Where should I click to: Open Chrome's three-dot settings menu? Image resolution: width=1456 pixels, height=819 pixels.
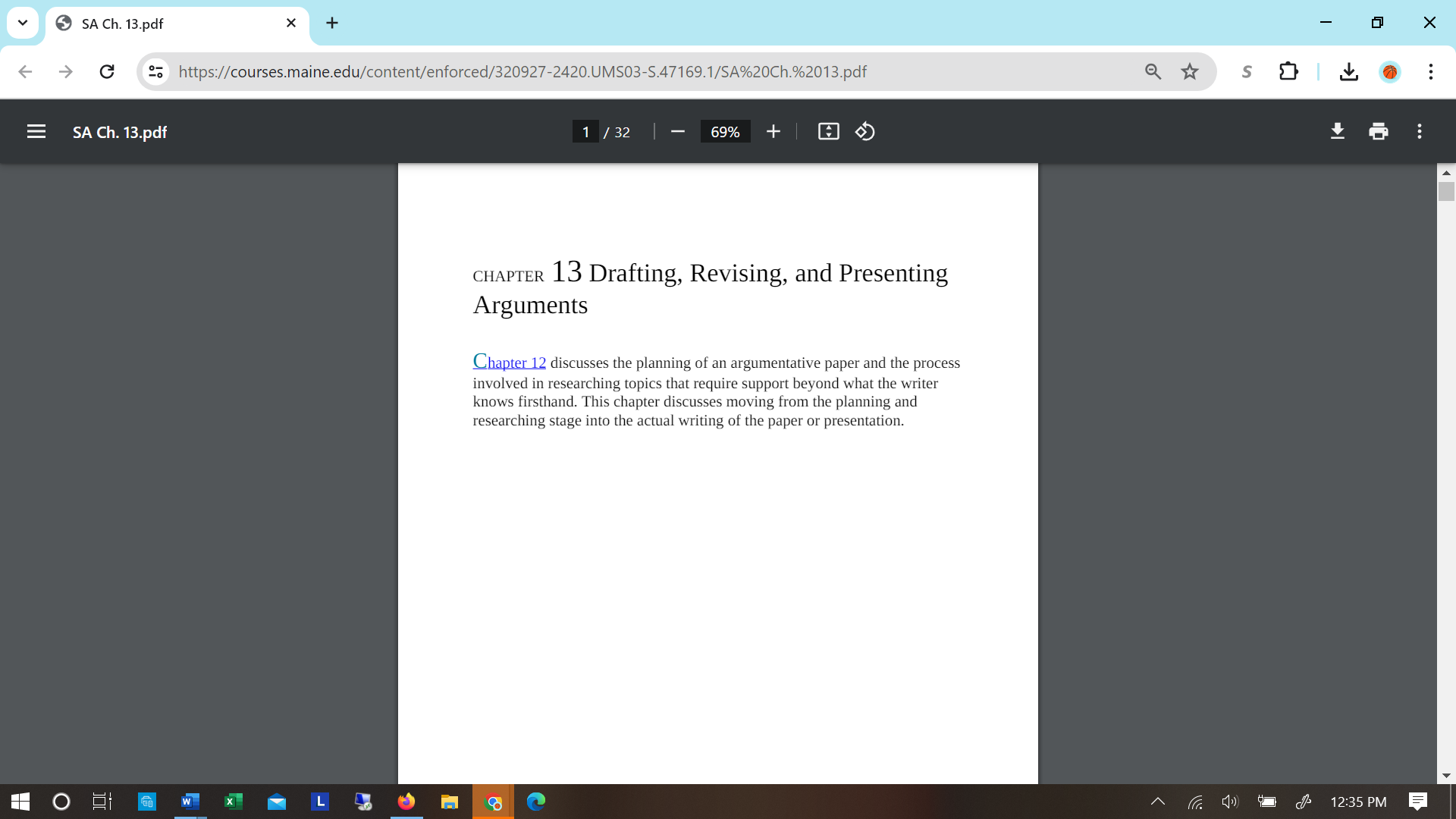pyautogui.click(x=1430, y=71)
